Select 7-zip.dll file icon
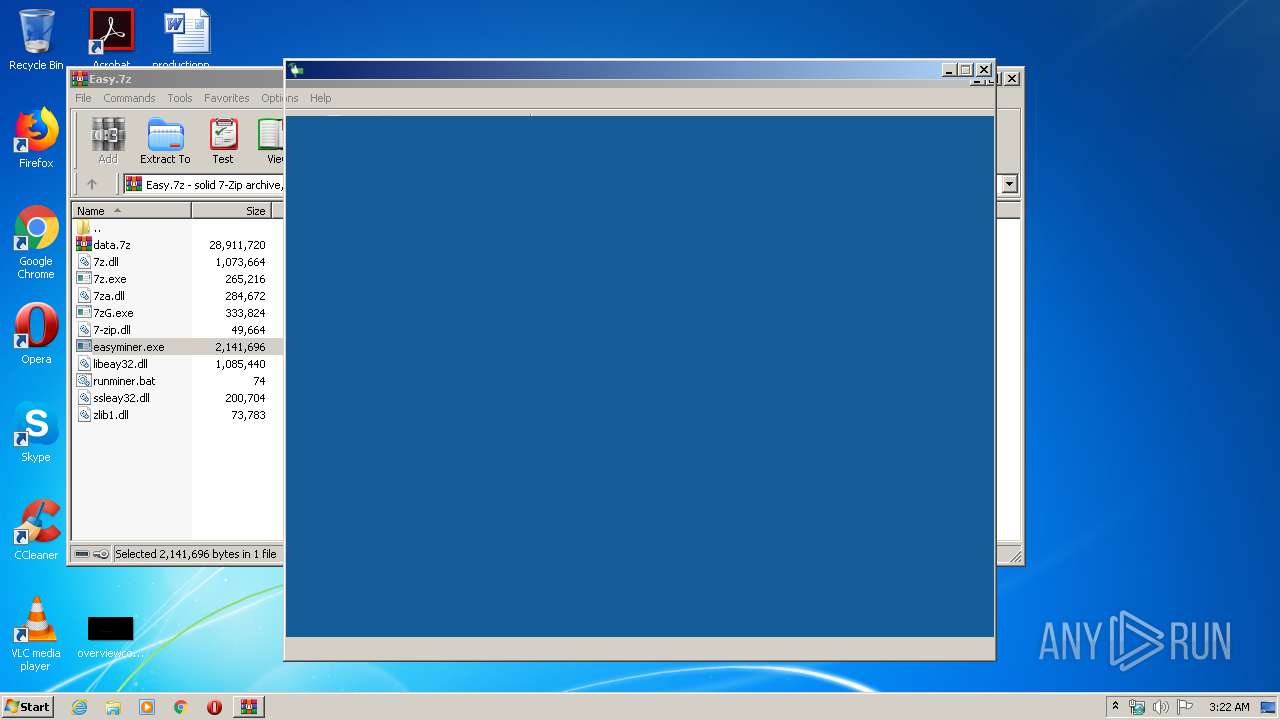 [84, 330]
